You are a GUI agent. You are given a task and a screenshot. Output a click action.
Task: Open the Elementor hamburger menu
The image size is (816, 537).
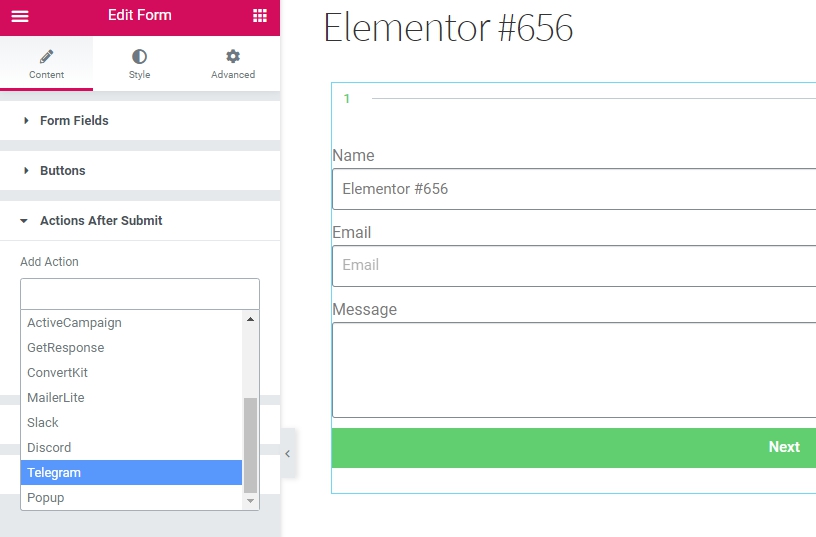(x=20, y=16)
